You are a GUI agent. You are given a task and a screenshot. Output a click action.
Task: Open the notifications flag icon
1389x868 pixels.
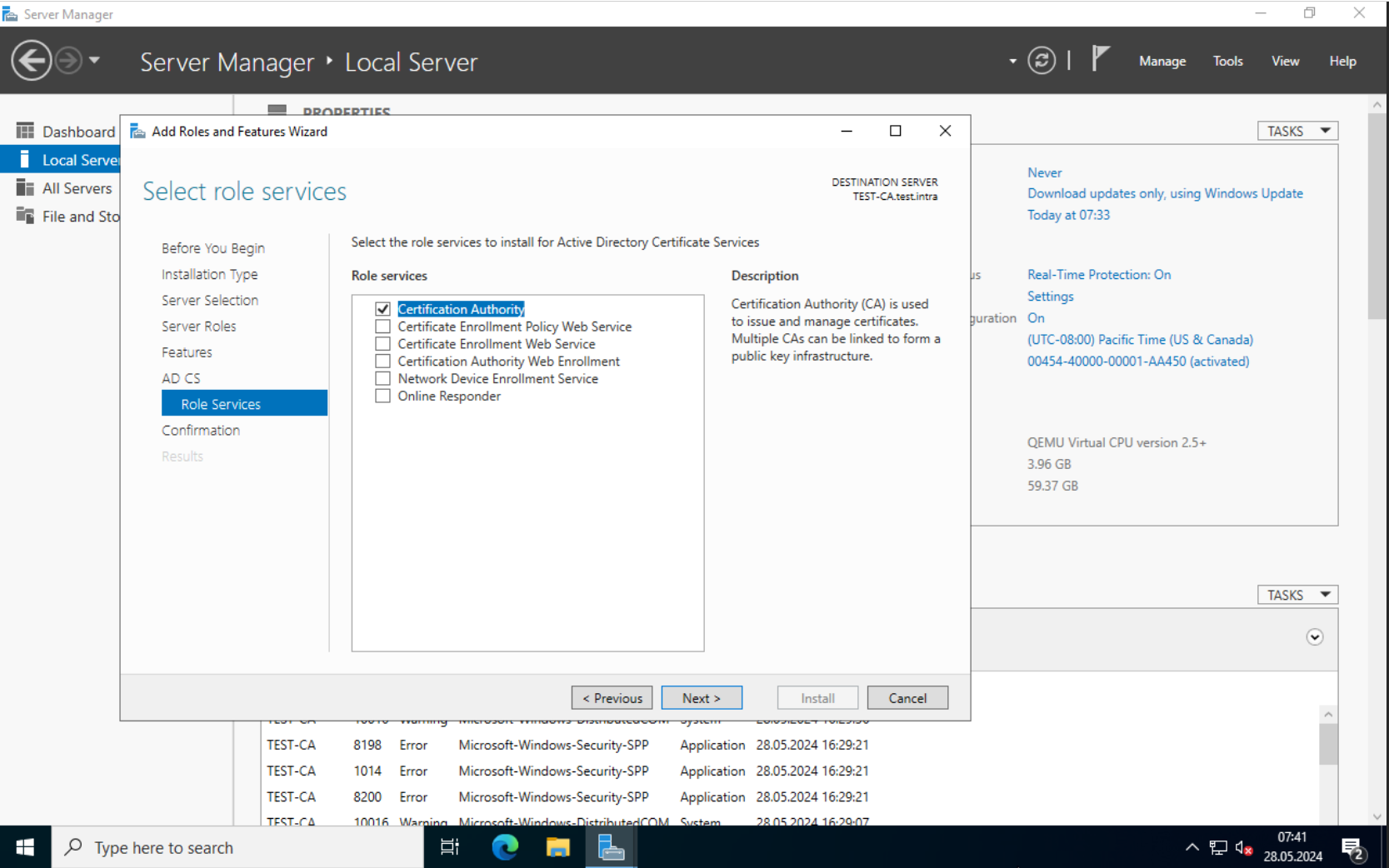pyautogui.click(x=1101, y=59)
